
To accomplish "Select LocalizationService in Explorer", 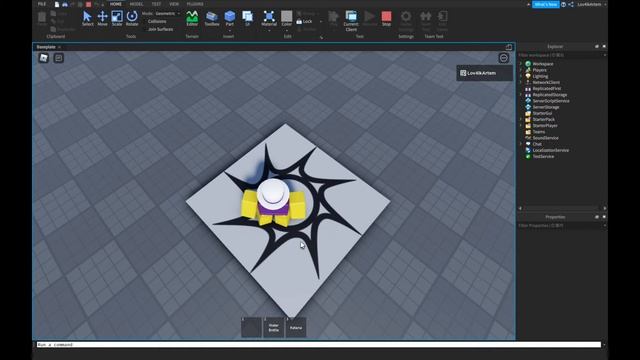I will (x=550, y=150).
